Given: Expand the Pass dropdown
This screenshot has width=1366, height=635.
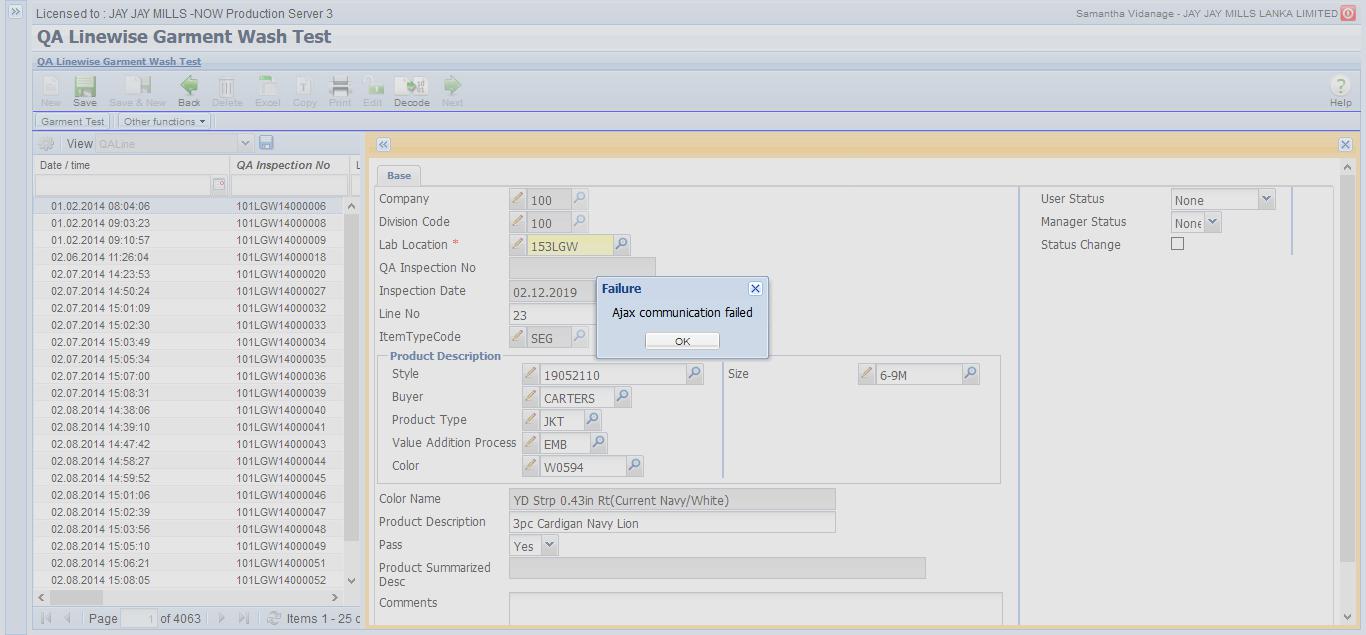Looking at the screenshot, I should pos(548,546).
